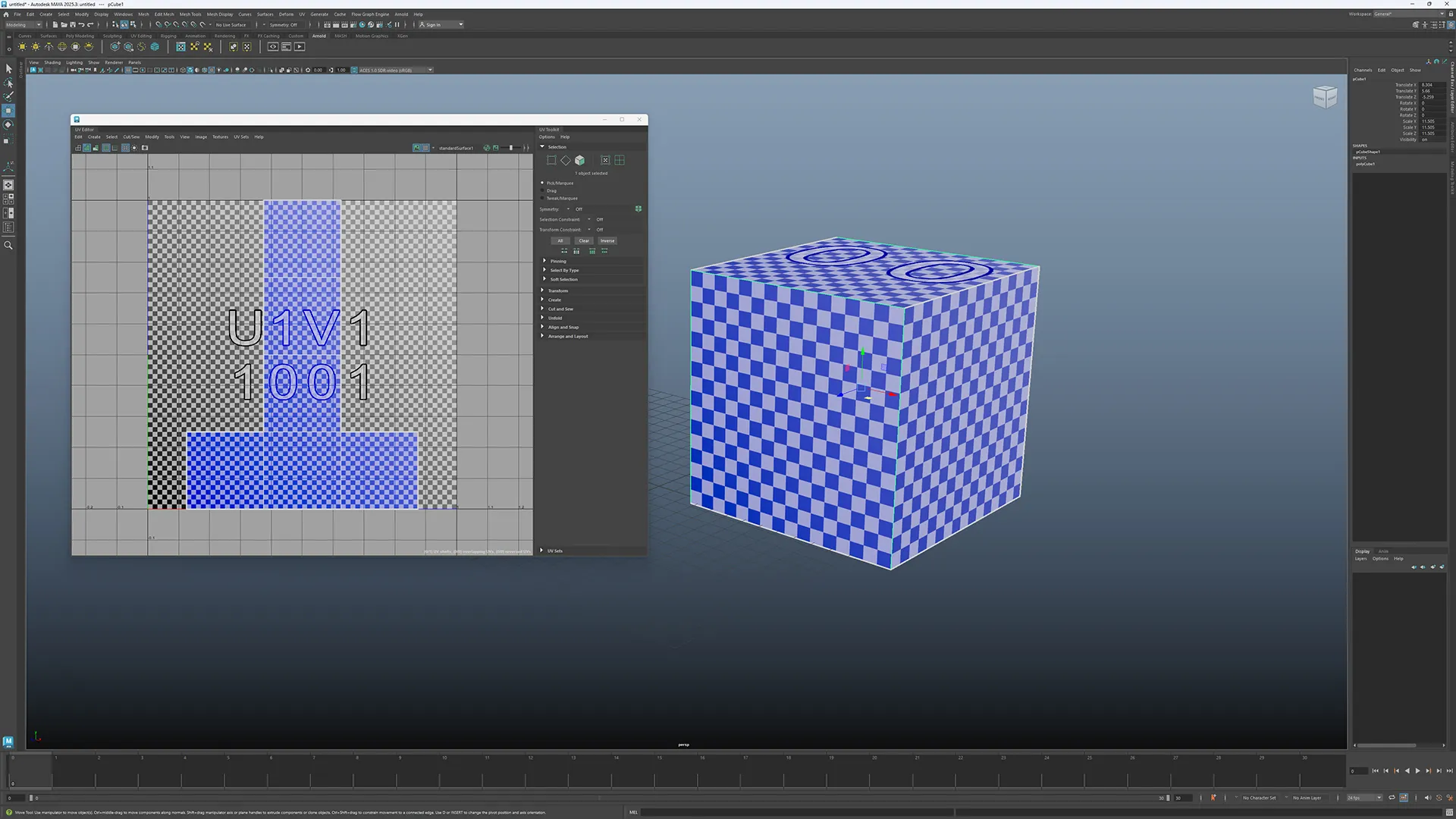Image resolution: width=1456 pixels, height=819 pixels.
Task: Click the Save scene icon in the status line
Action: [72, 25]
